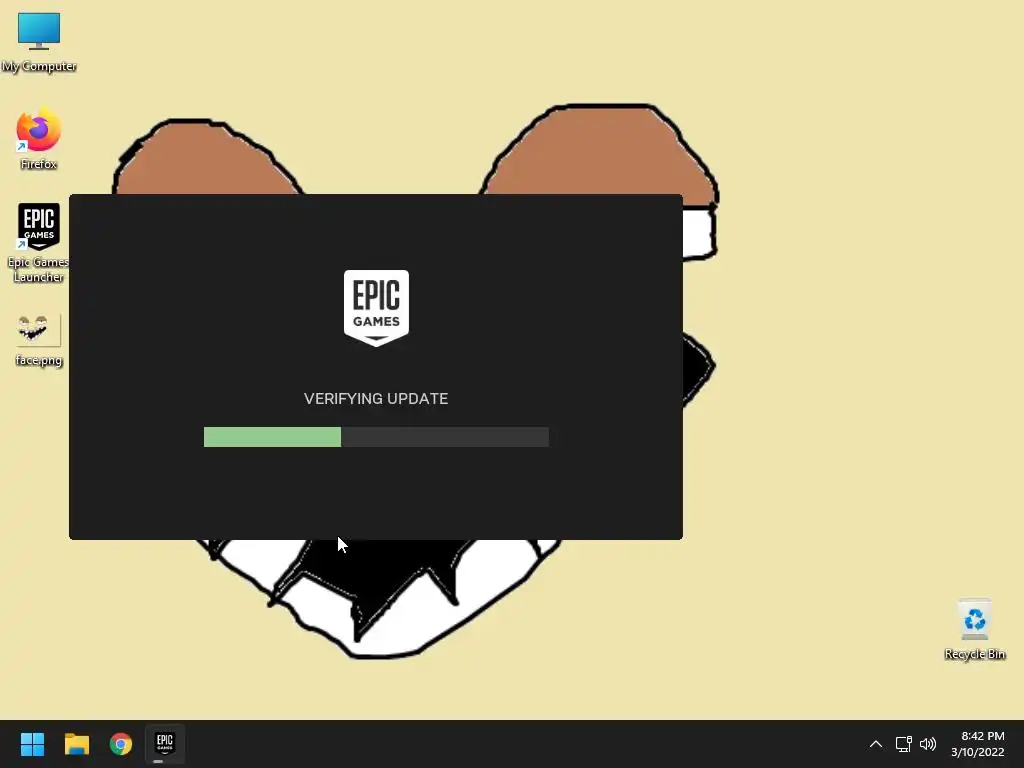1024x768 pixels.
Task: Click the VERIFYING UPDATE status text
Action: pos(376,398)
